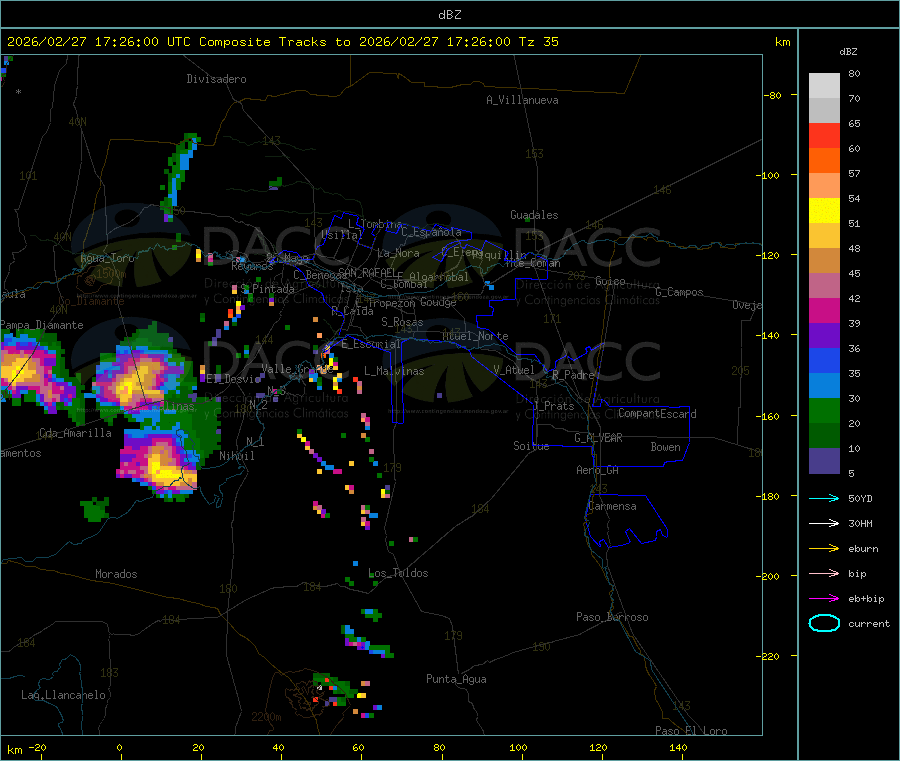
Task: Click the 'J_Prats' map label
Action: [x=553, y=406]
